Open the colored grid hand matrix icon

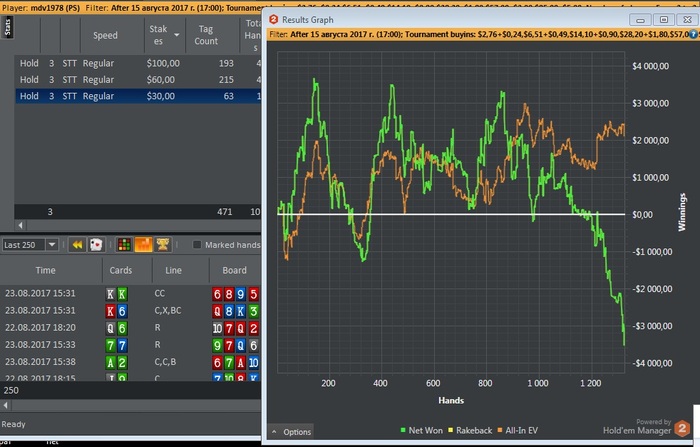(x=124, y=245)
